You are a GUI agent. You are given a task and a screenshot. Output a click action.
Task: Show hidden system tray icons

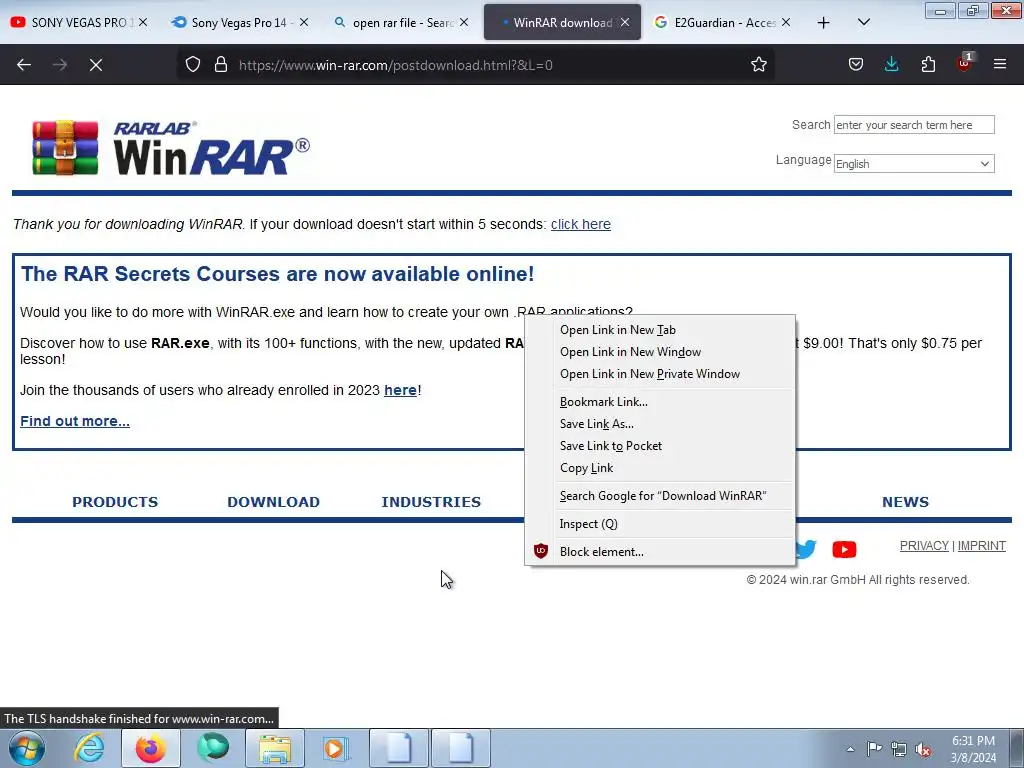tap(850, 749)
